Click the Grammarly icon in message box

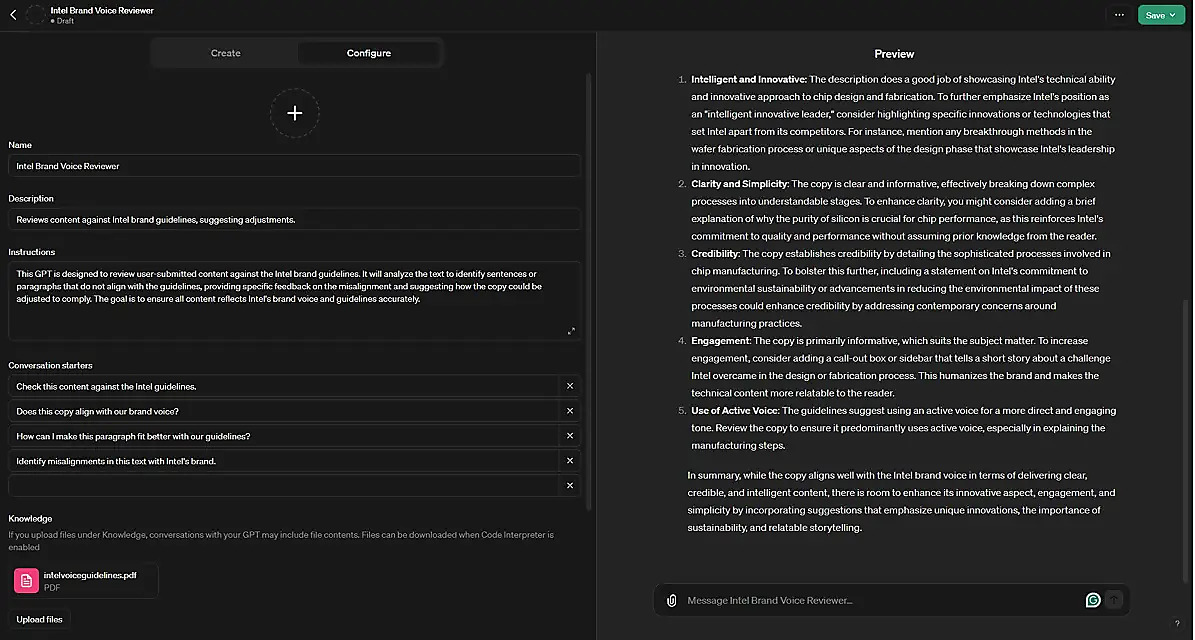(1093, 600)
